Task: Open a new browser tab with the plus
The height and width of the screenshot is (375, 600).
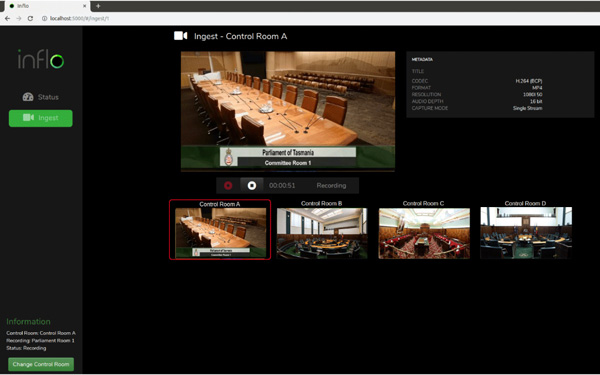Action: (98, 6)
